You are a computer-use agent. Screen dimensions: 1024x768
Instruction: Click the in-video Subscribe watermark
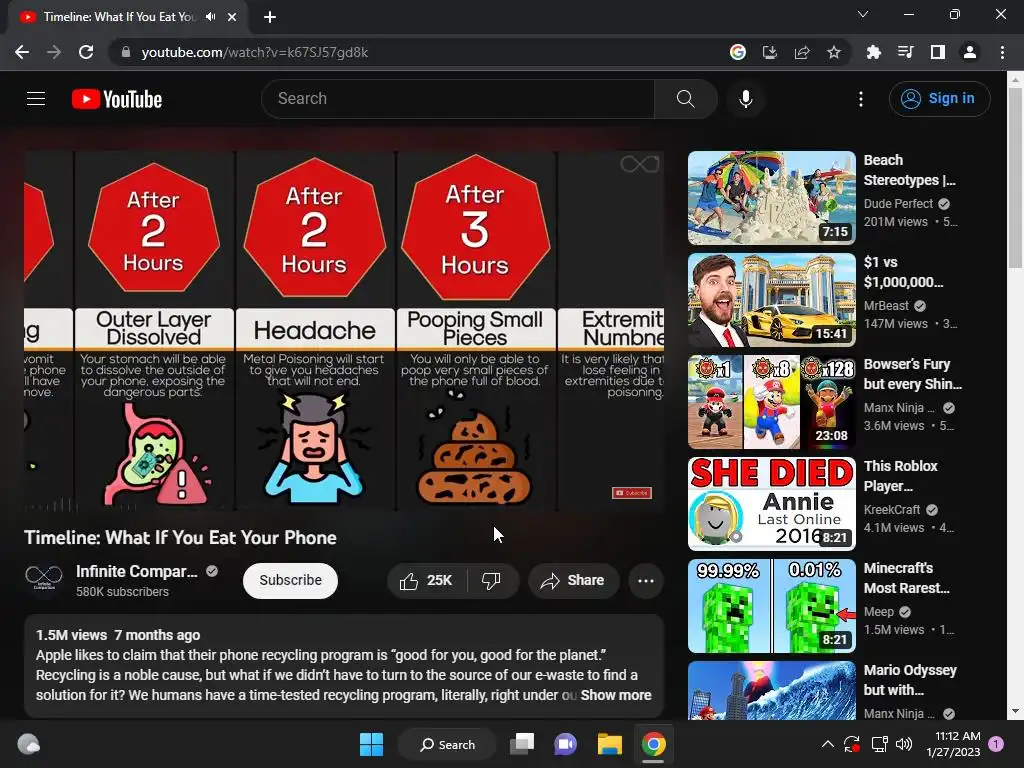(x=632, y=493)
